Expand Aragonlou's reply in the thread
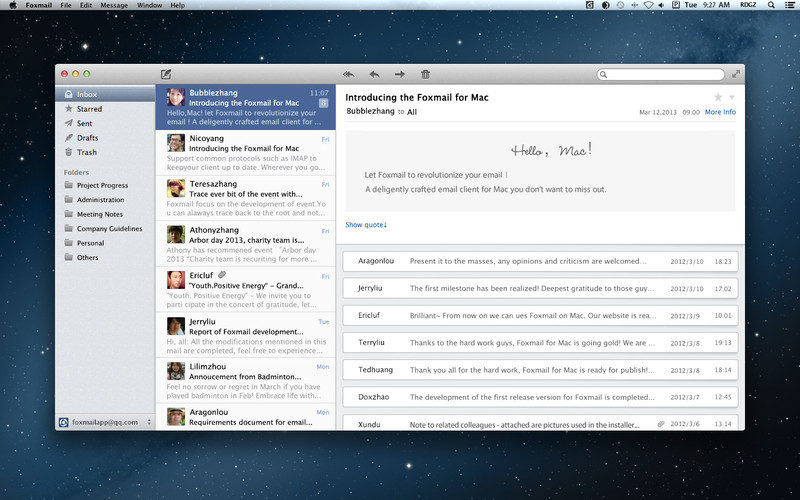 coord(540,261)
